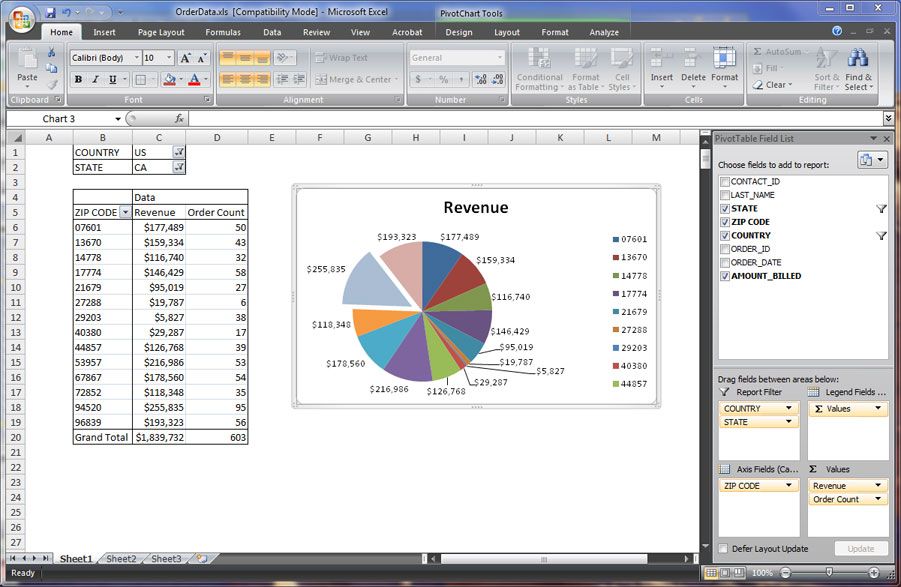Open the STATE filter dropdown in cell C2
The height and width of the screenshot is (587, 901).
click(179, 167)
